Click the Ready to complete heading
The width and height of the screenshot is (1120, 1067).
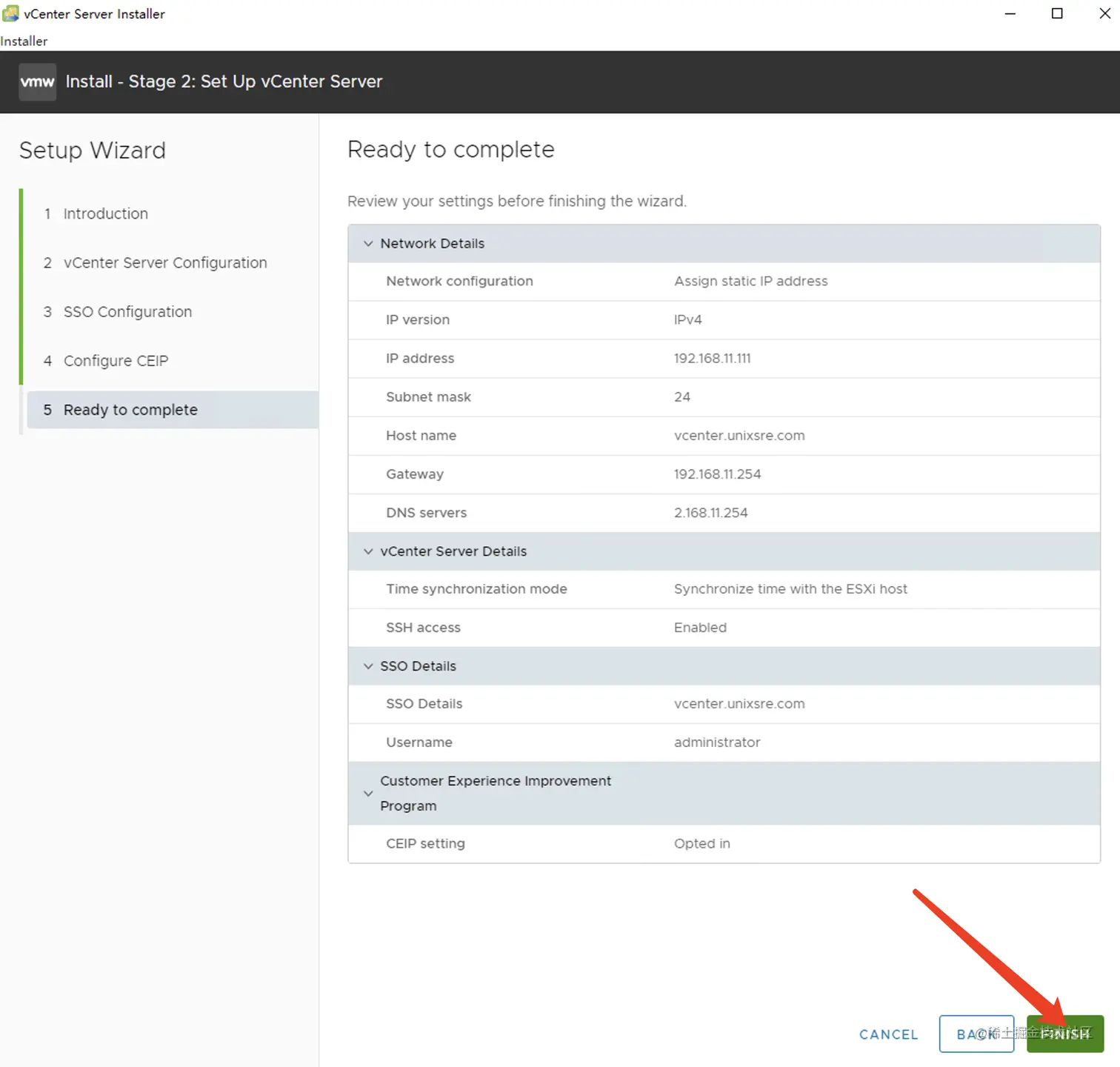(x=450, y=150)
